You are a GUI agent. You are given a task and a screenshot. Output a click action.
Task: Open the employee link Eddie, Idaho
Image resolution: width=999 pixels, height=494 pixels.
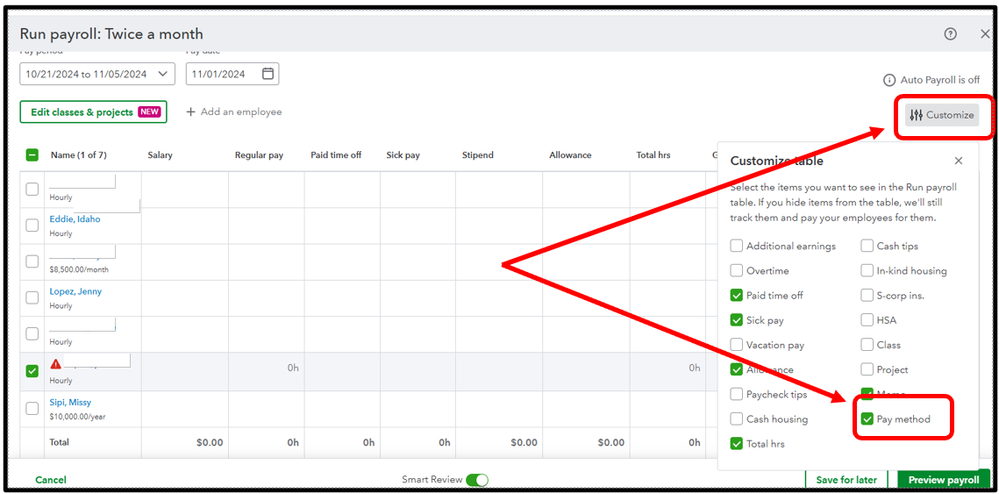[75, 219]
